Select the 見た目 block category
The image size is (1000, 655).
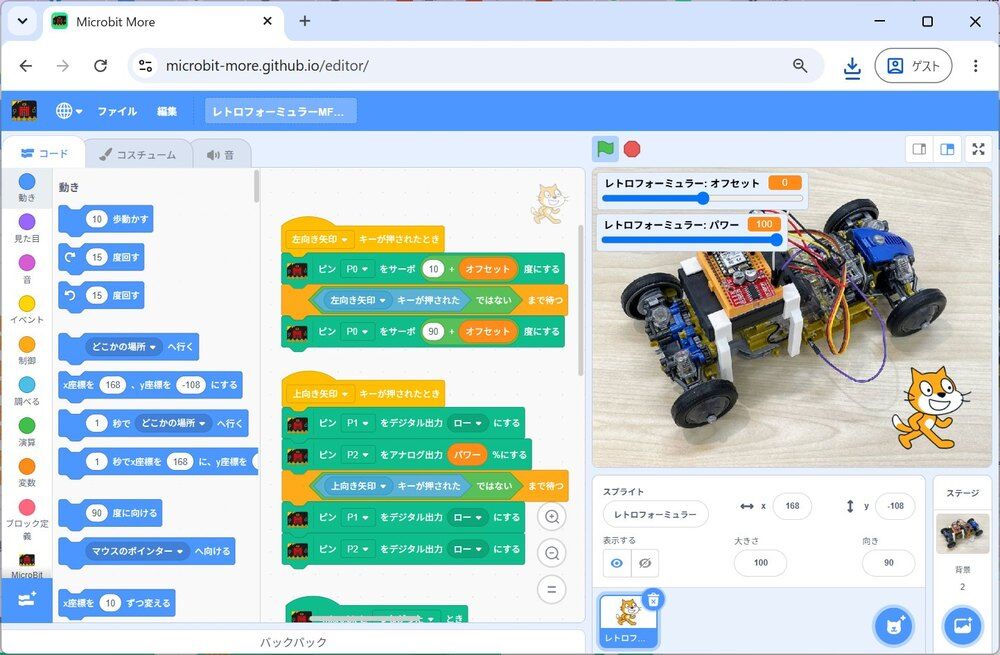[x=27, y=228]
